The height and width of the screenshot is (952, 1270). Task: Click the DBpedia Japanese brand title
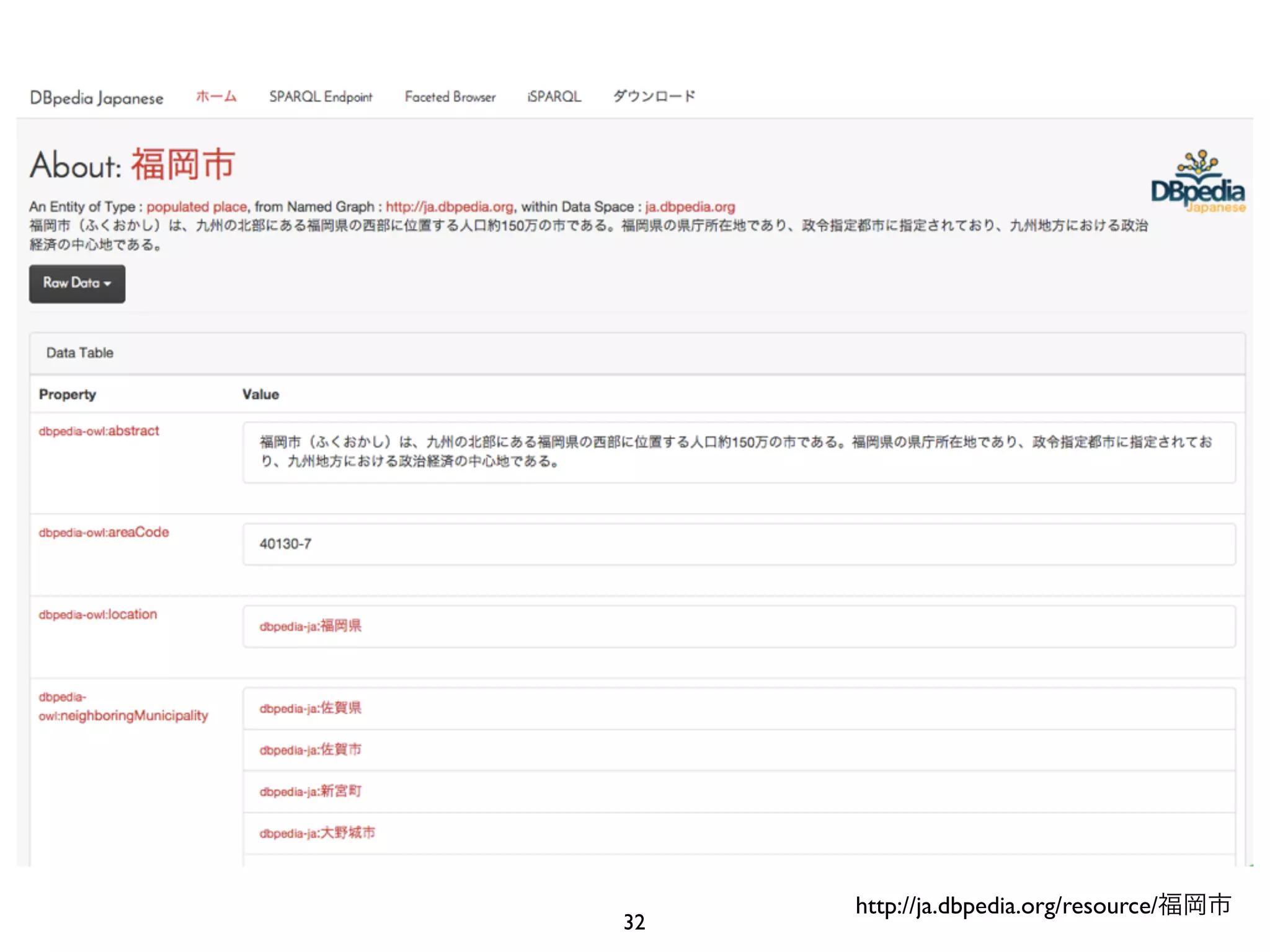click(x=97, y=98)
